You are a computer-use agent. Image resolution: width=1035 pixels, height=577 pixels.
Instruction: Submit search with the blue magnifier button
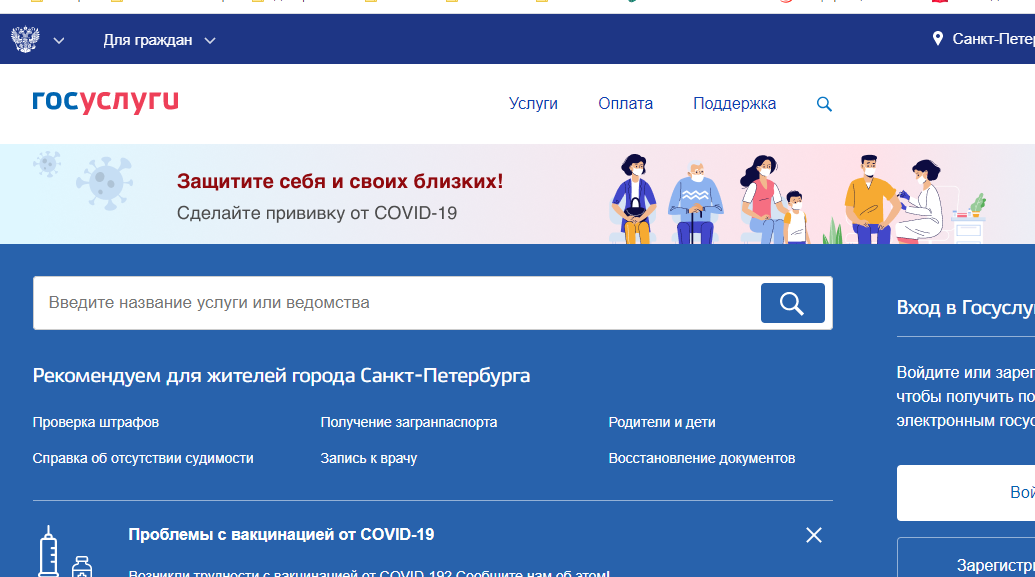click(792, 303)
